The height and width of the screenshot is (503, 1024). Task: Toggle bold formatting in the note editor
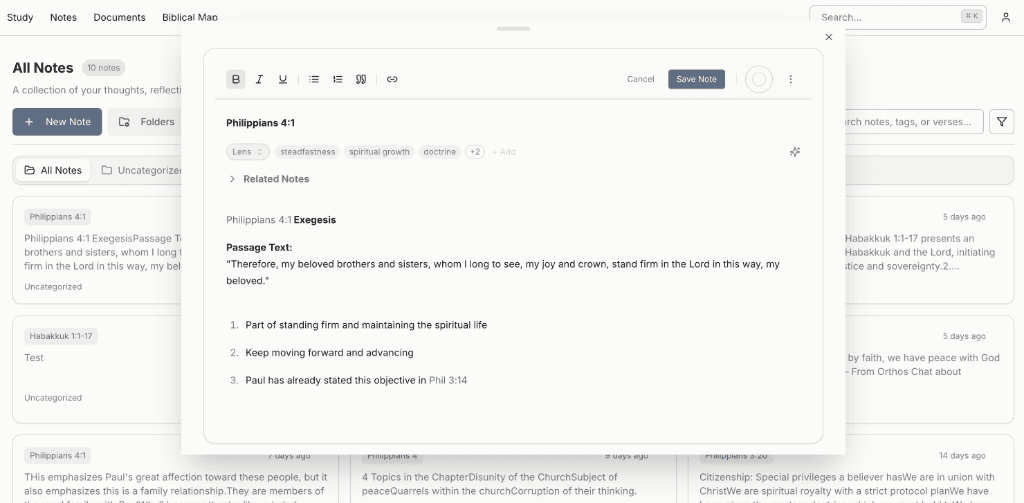coord(236,79)
